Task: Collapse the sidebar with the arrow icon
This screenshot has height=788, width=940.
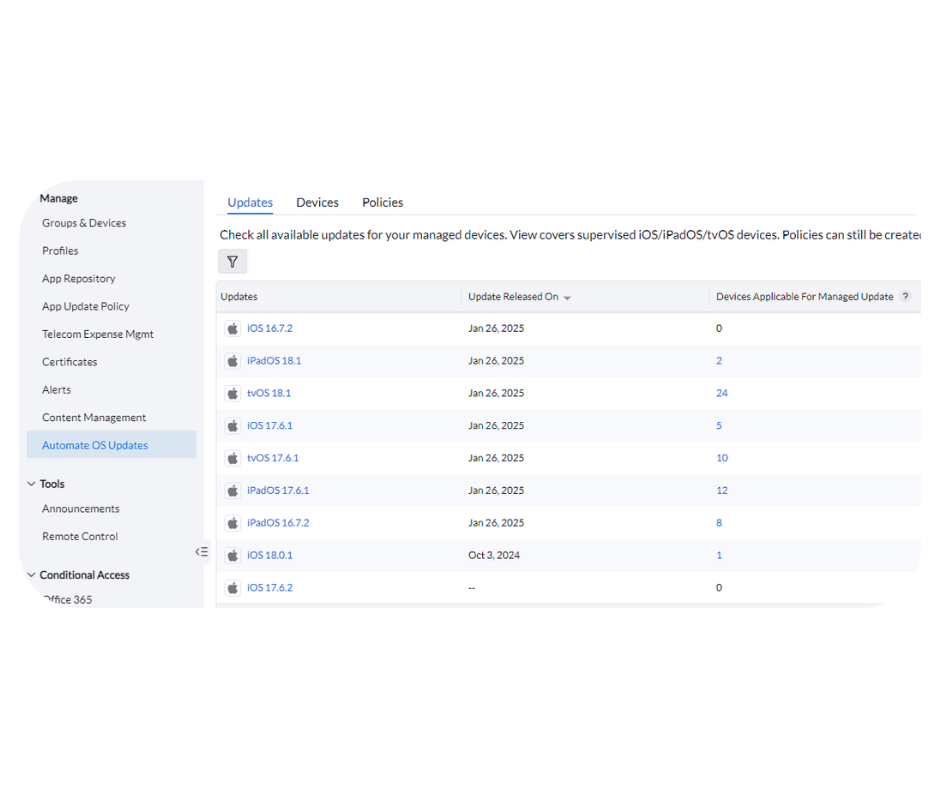Action: [201, 552]
